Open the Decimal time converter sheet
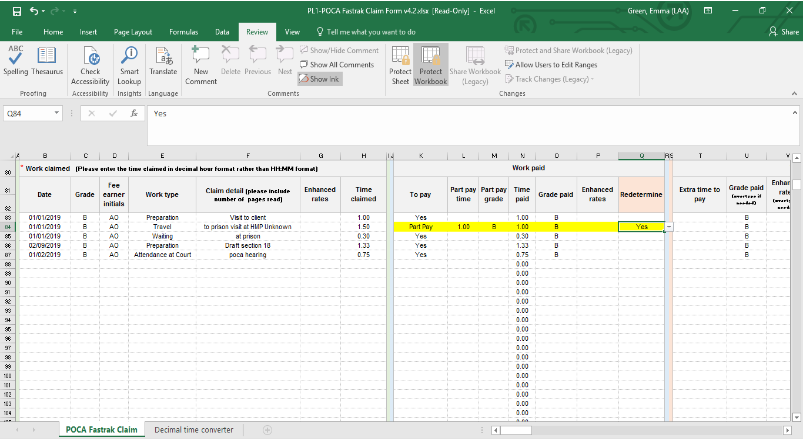The height and width of the screenshot is (439, 804). (192, 429)
